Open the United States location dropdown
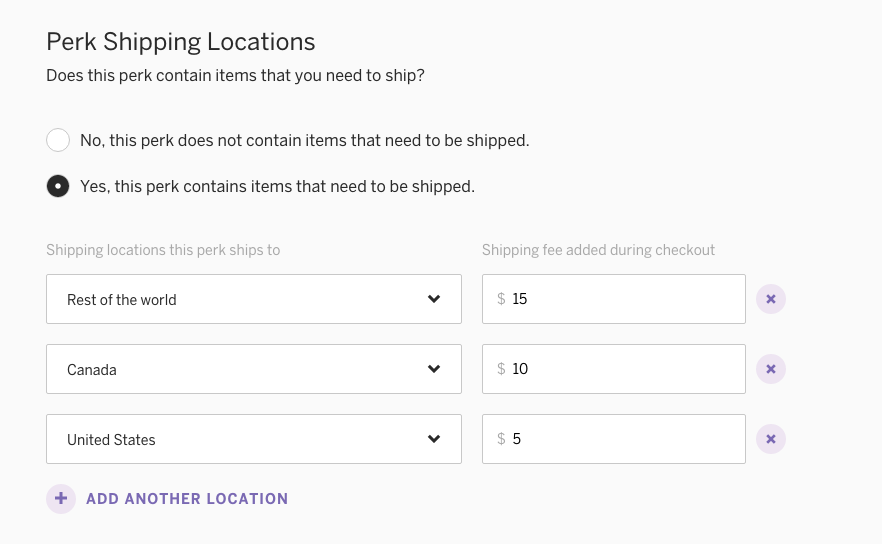The image size is (882, 544). pos(254,439)
